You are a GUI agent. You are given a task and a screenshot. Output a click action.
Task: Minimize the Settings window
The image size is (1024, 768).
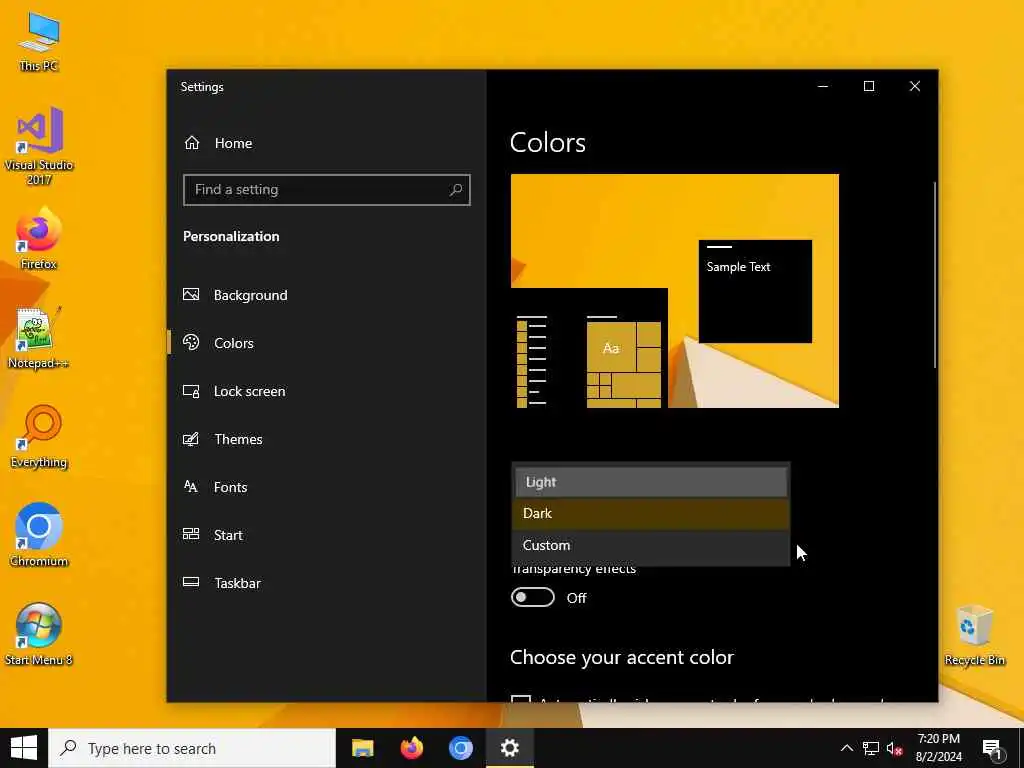pos(823,86)
